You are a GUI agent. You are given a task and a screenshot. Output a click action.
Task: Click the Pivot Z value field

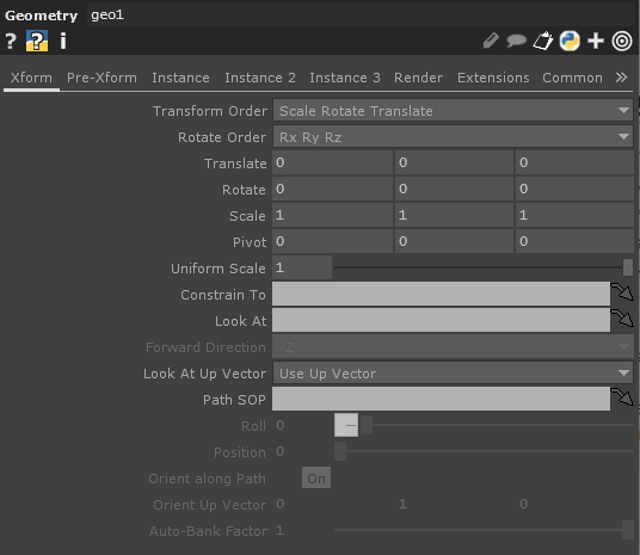[574, 241]
